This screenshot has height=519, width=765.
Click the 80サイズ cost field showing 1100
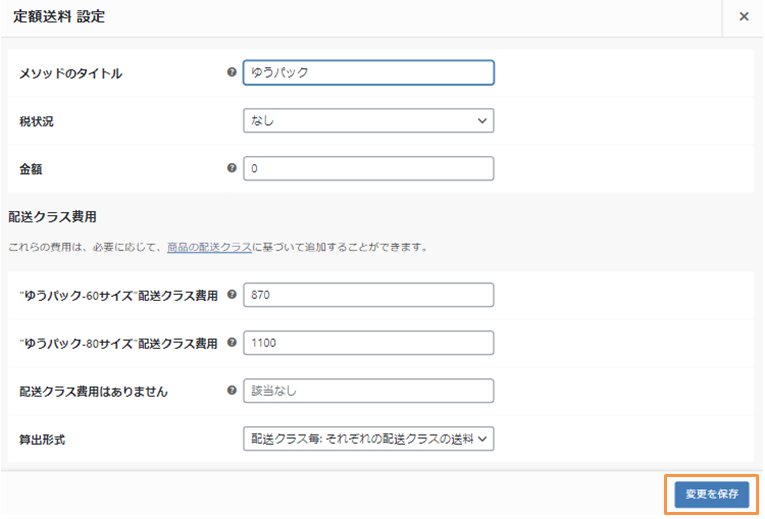pyautogui.click(x=368, y=342)
